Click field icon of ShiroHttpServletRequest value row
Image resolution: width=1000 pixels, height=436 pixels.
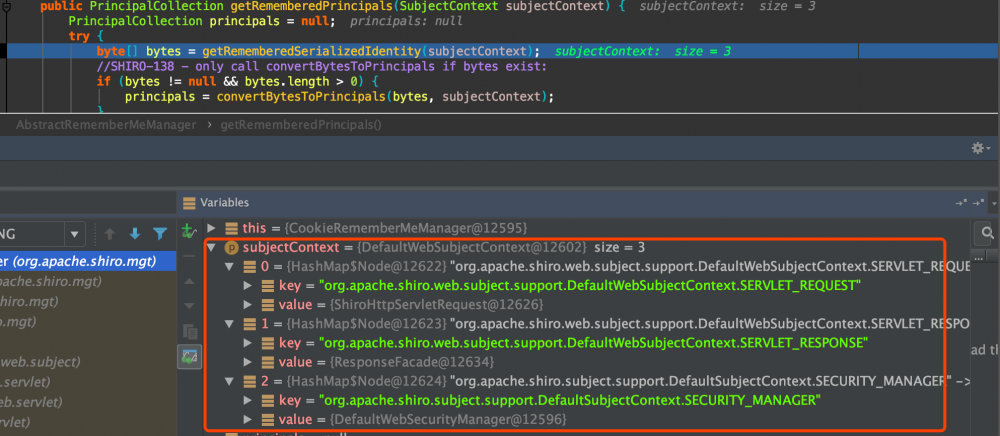coord(268,305)
